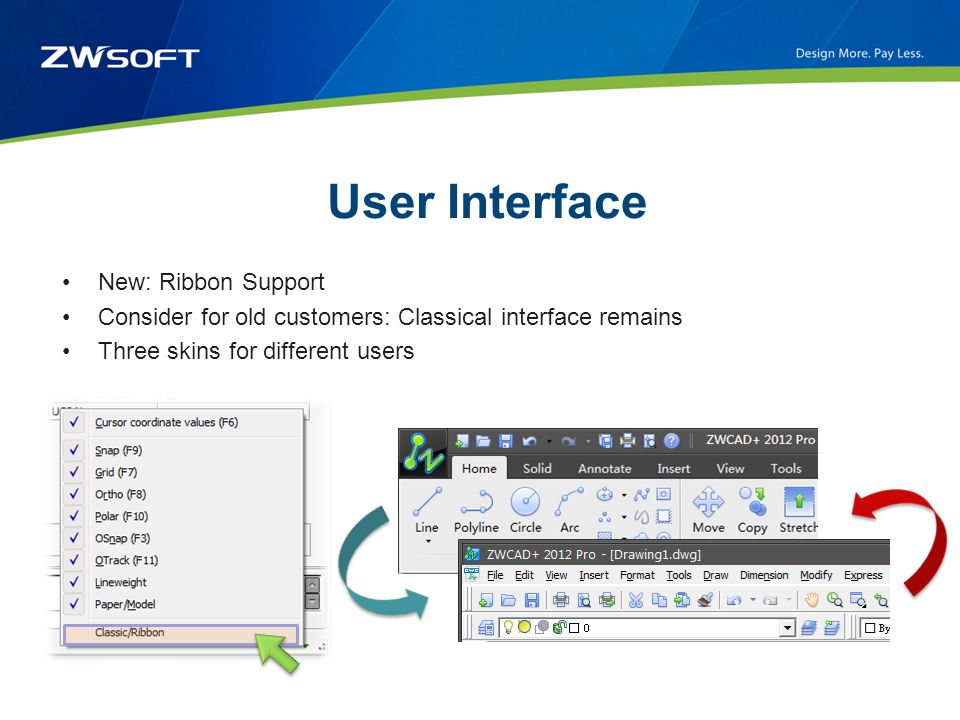Toggle the Polar (F10) checkmark
960x720 pixels.
75,516
